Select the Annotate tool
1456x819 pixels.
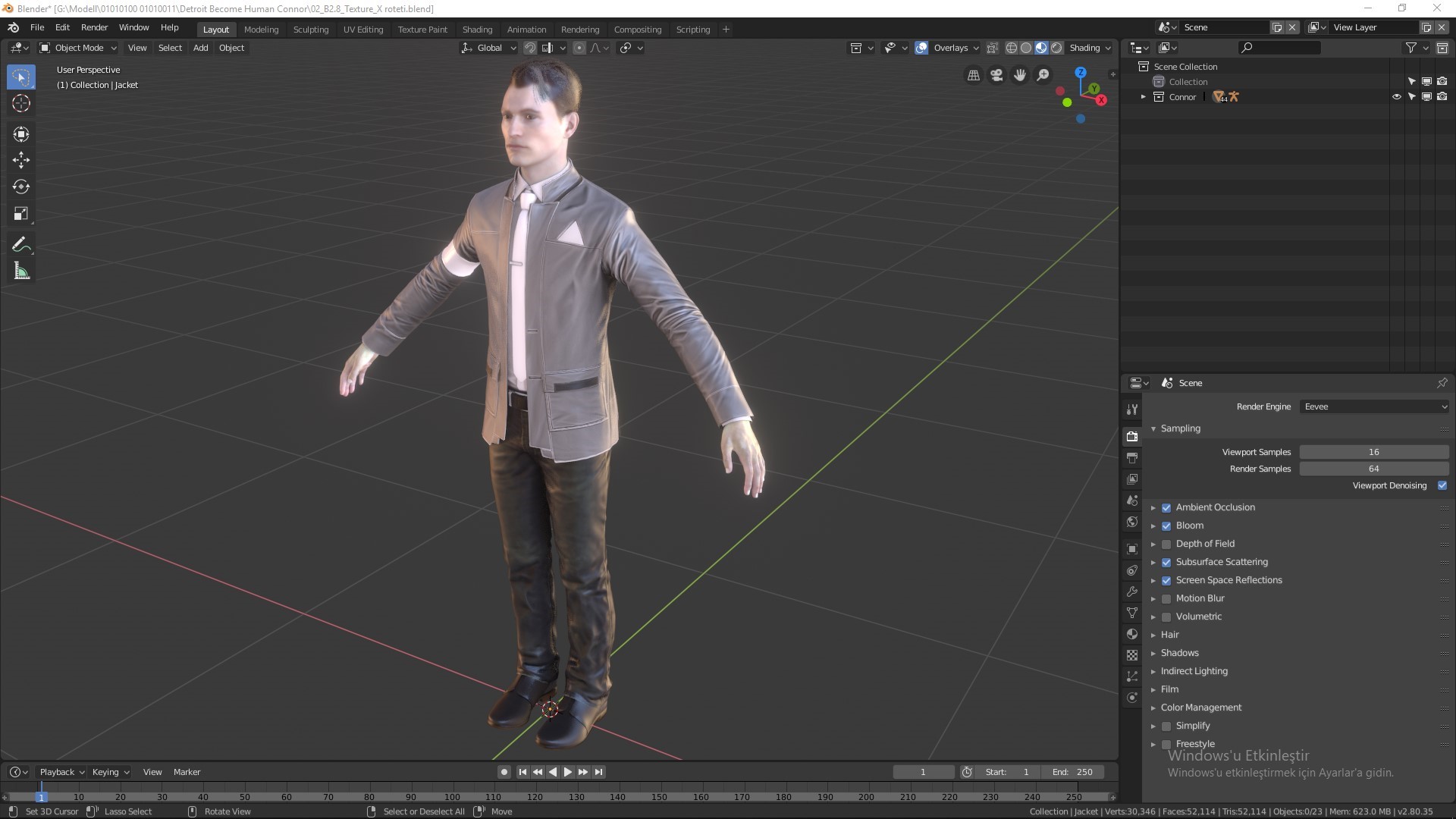pos(21,245)
